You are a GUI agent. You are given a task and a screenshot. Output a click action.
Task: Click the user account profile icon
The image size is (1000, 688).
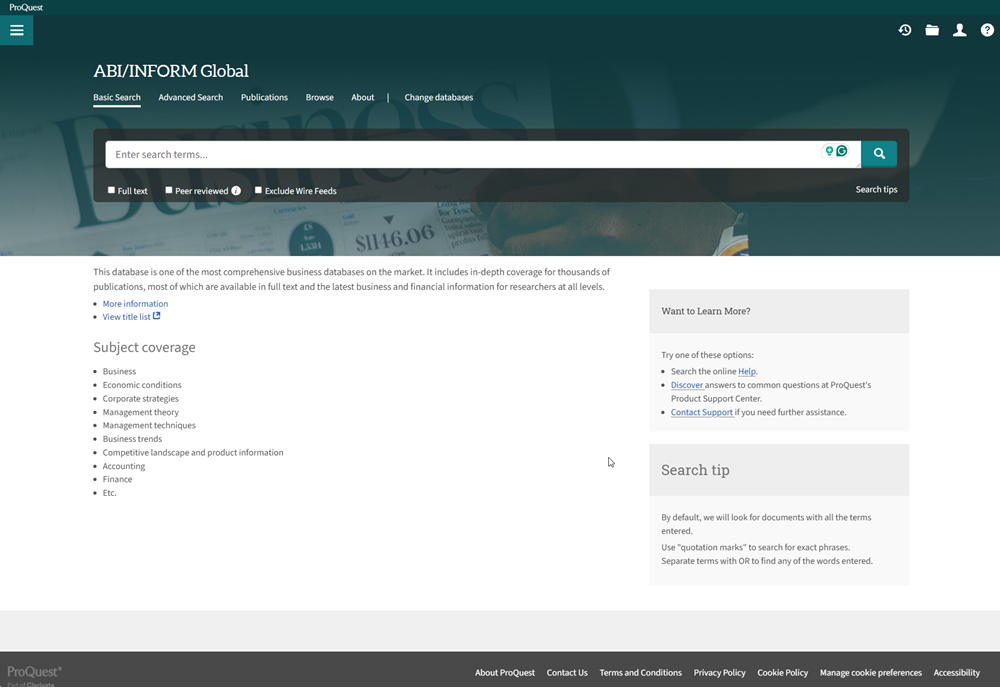pos(959,30)
